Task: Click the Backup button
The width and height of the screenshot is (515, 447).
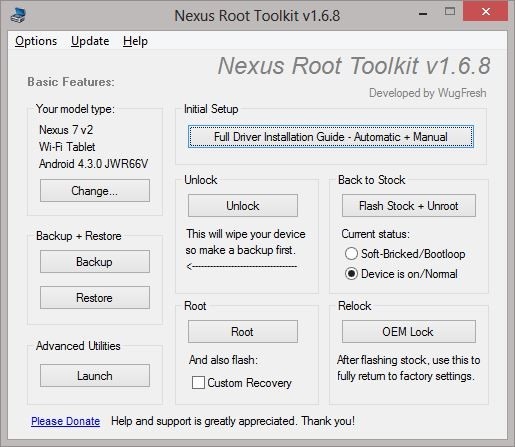Action: point(95,262)
